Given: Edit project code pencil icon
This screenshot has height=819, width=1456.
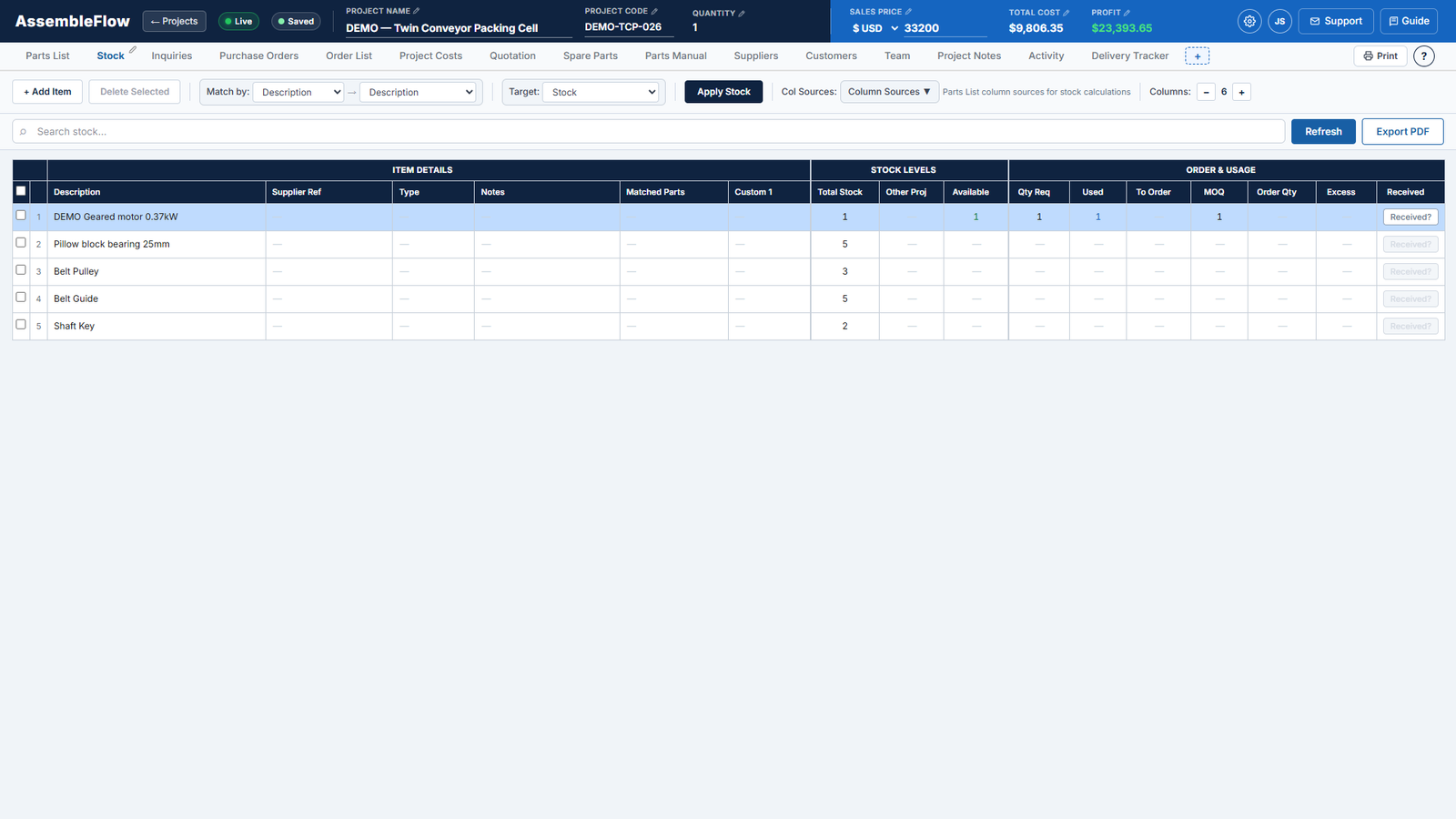Looking at the screenshot, I should tap(654, 11).
